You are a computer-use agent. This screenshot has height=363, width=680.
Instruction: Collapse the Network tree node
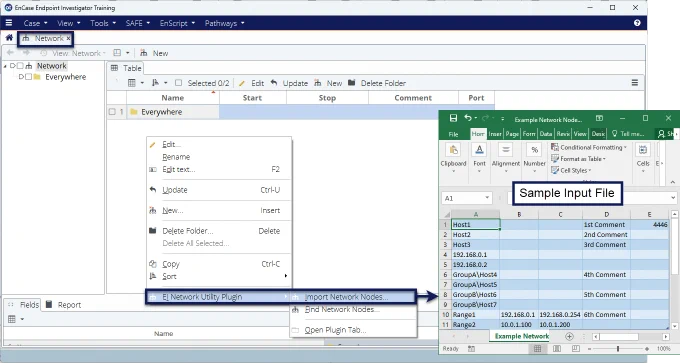coord(5,66)
